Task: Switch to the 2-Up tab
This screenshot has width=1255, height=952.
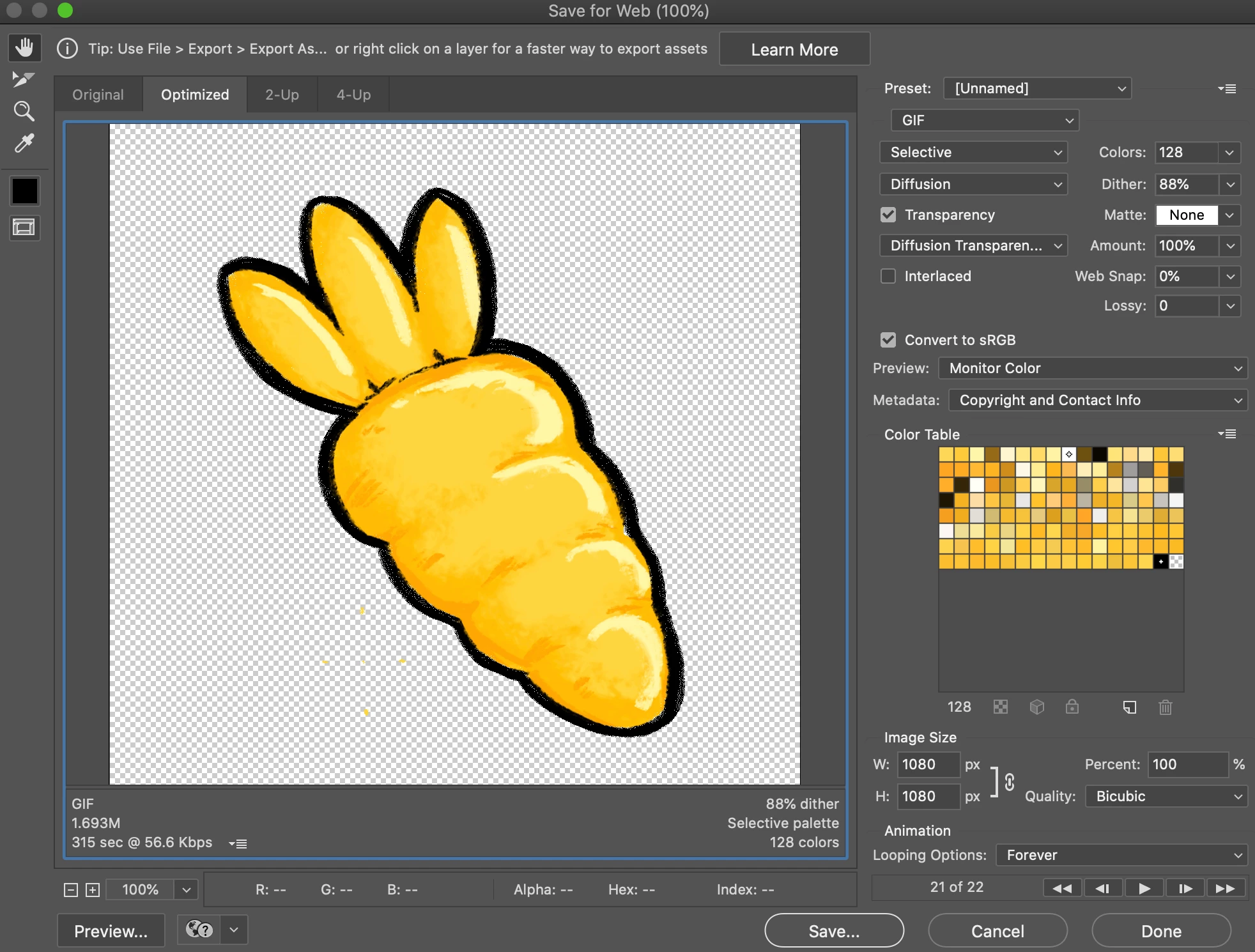Action: tap(282, 95)
